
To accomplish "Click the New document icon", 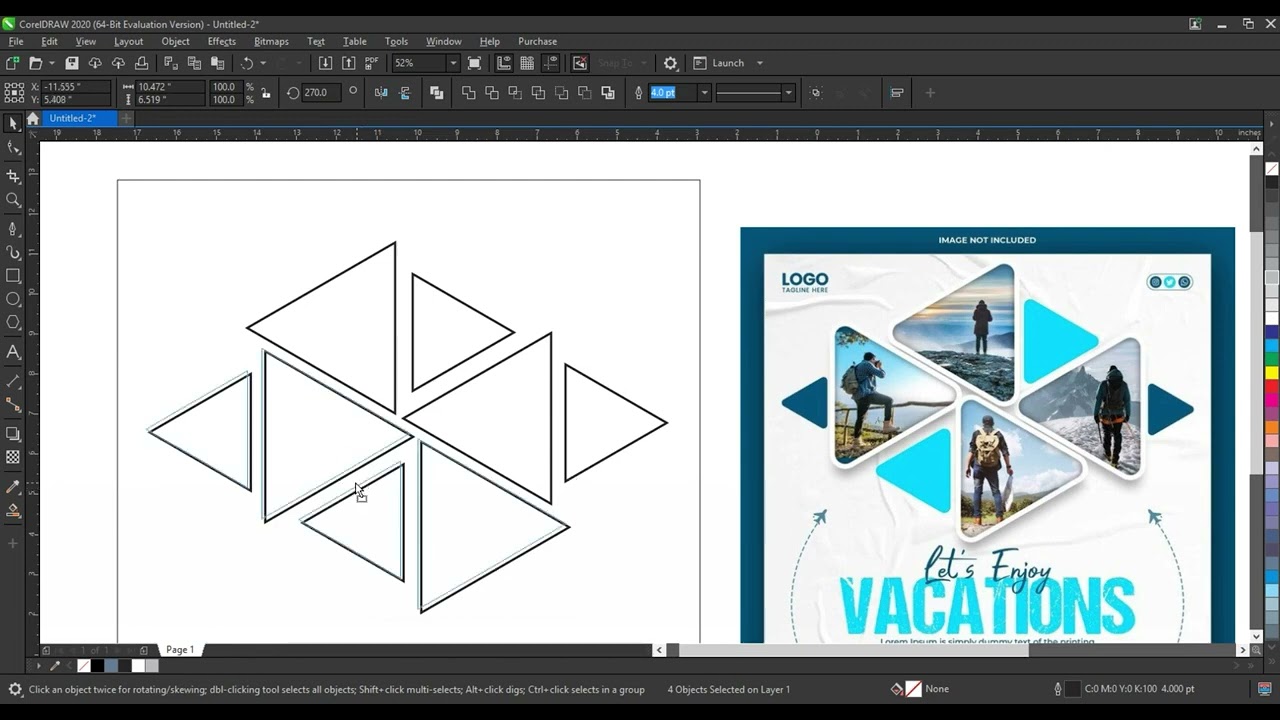I will 13,63.
